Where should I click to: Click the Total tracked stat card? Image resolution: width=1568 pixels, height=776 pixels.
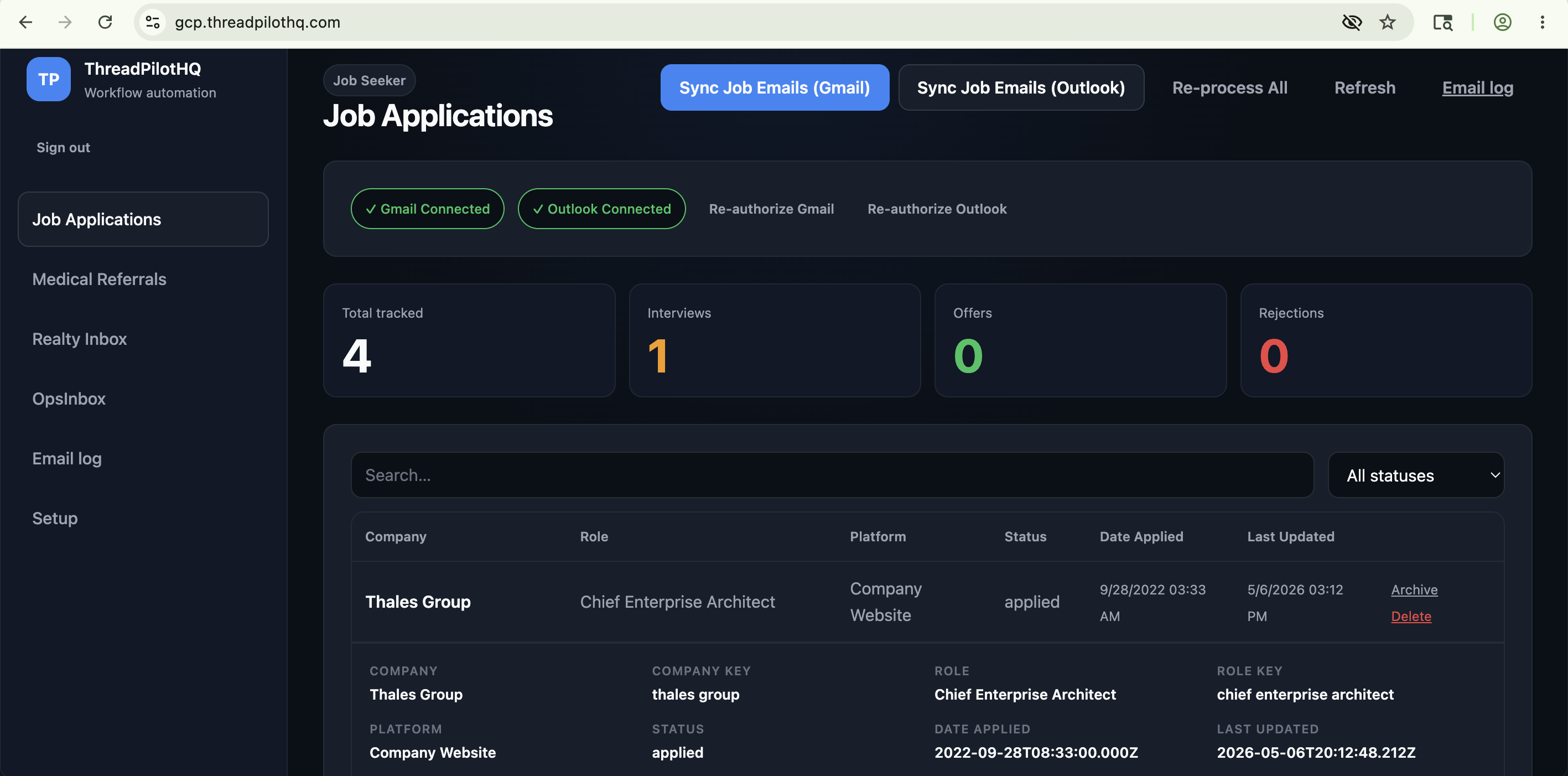(x=469, y=340)
